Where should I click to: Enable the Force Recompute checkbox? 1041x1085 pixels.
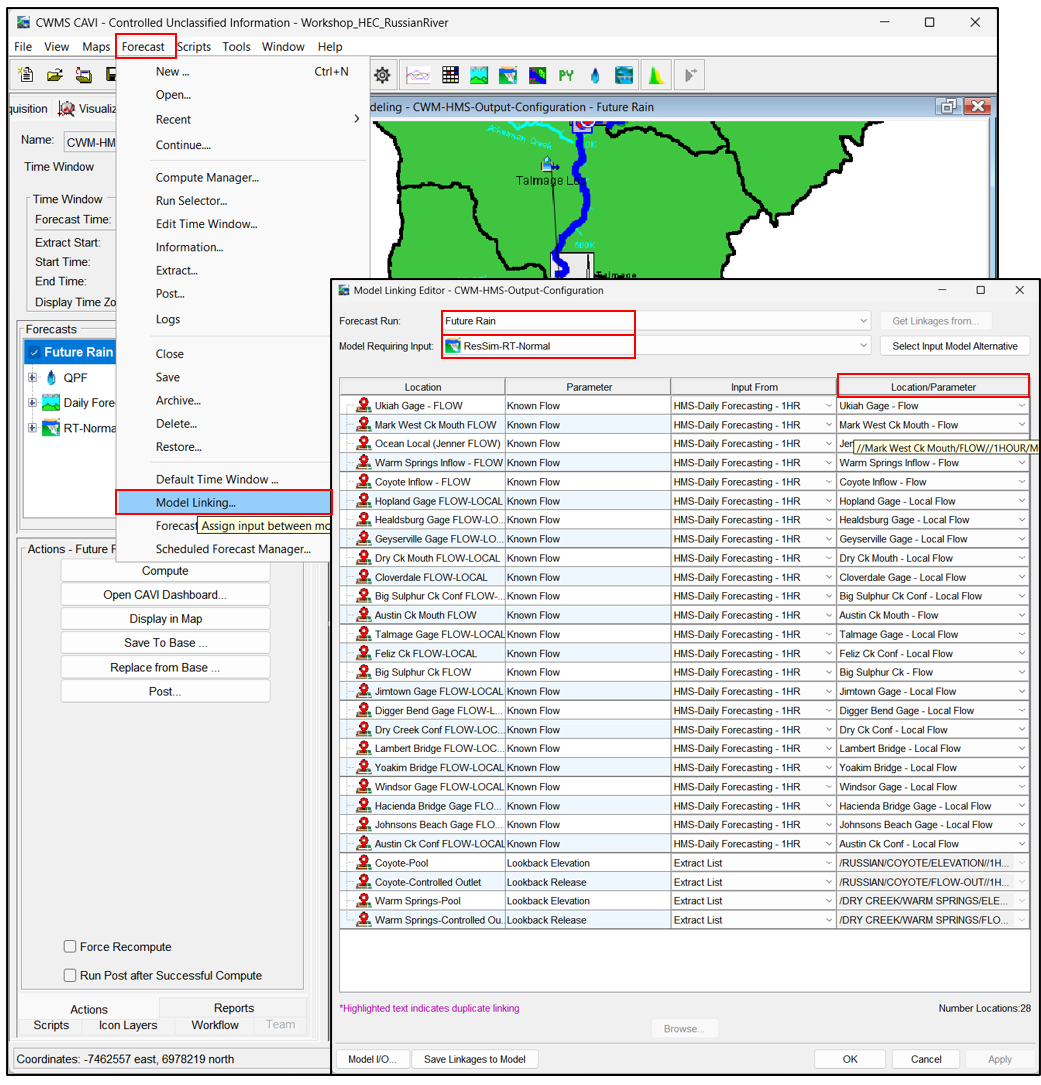pos(70,946)
